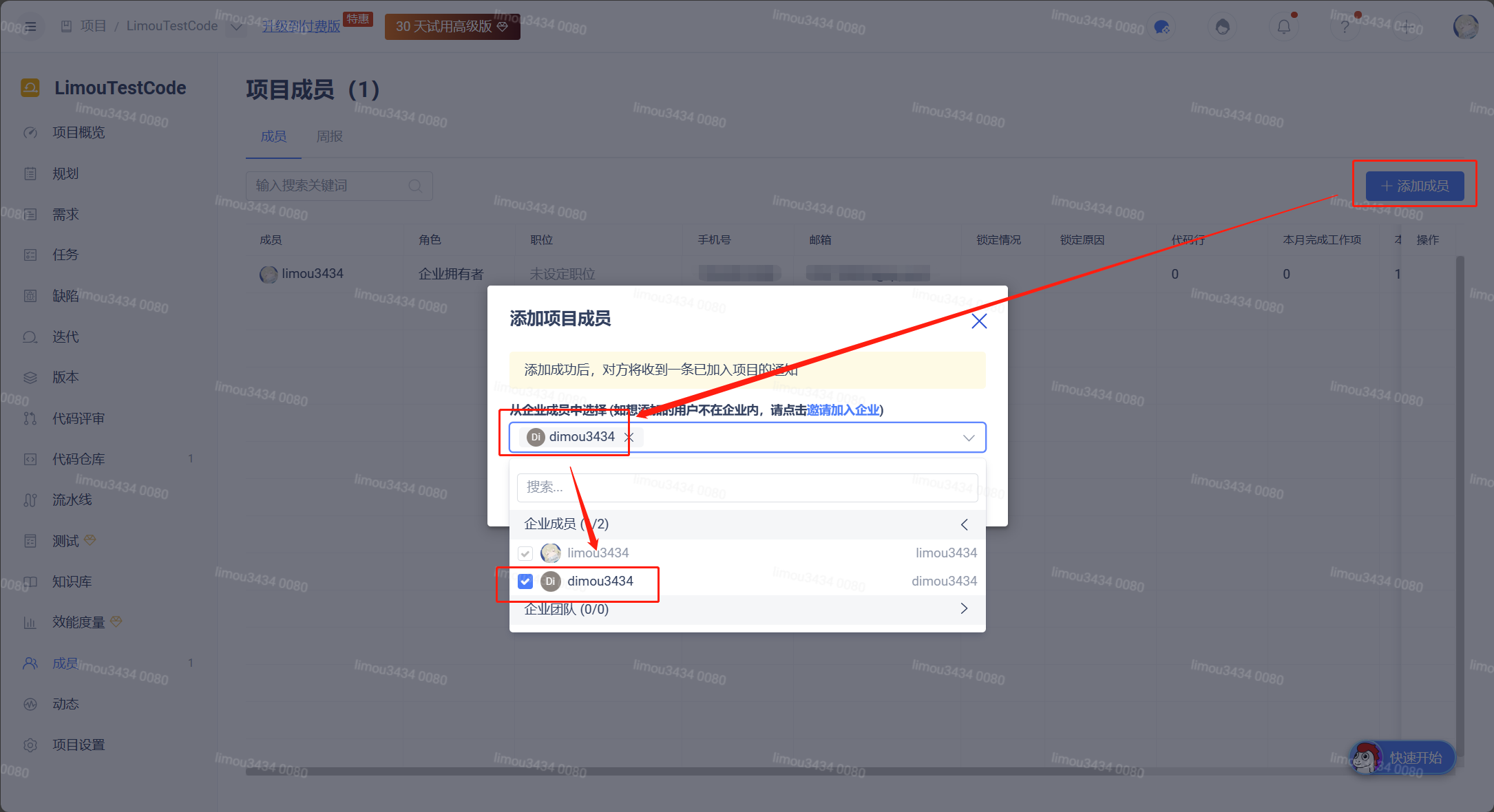The height and width of the screenshot is (812, 1494).
Task: Collapse the enterprise members group
Action: tap(964, 524)
